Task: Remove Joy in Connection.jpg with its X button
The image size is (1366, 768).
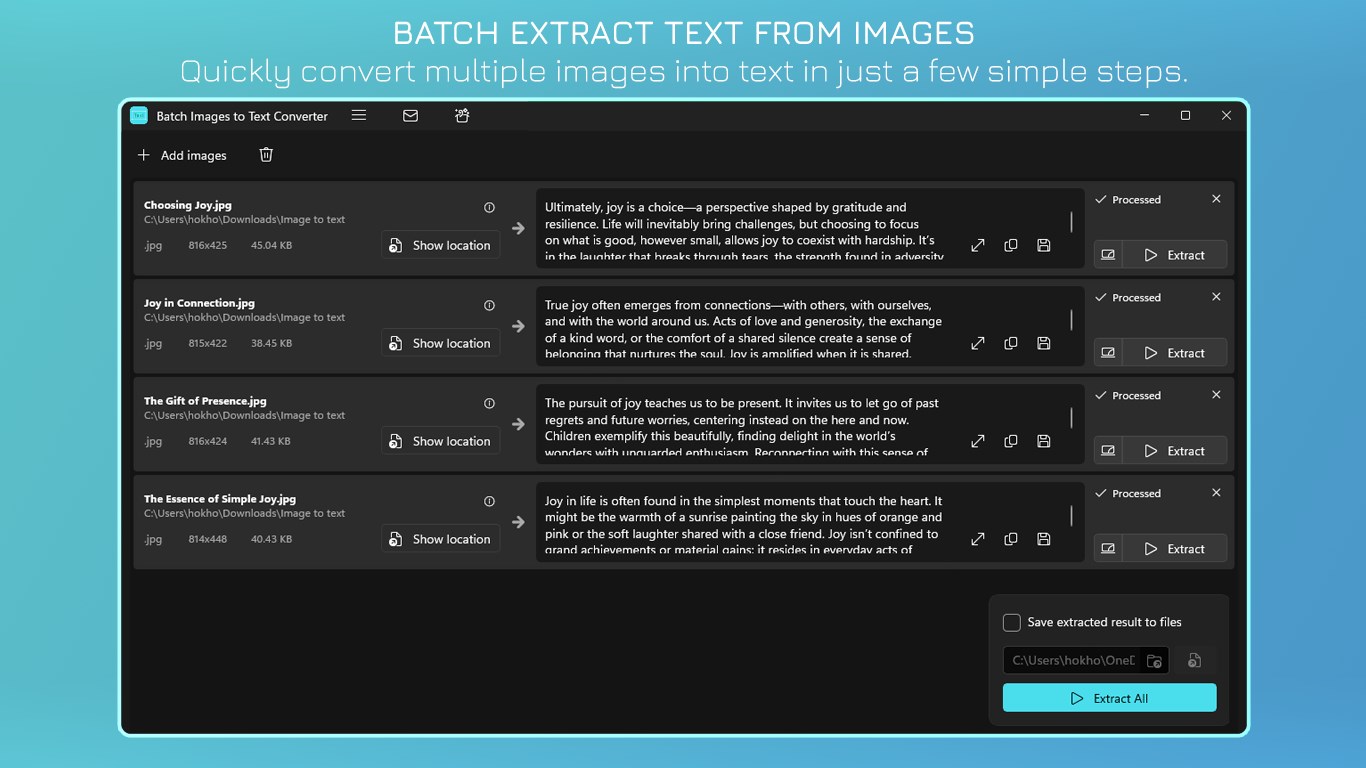Action: [1216, 297]
